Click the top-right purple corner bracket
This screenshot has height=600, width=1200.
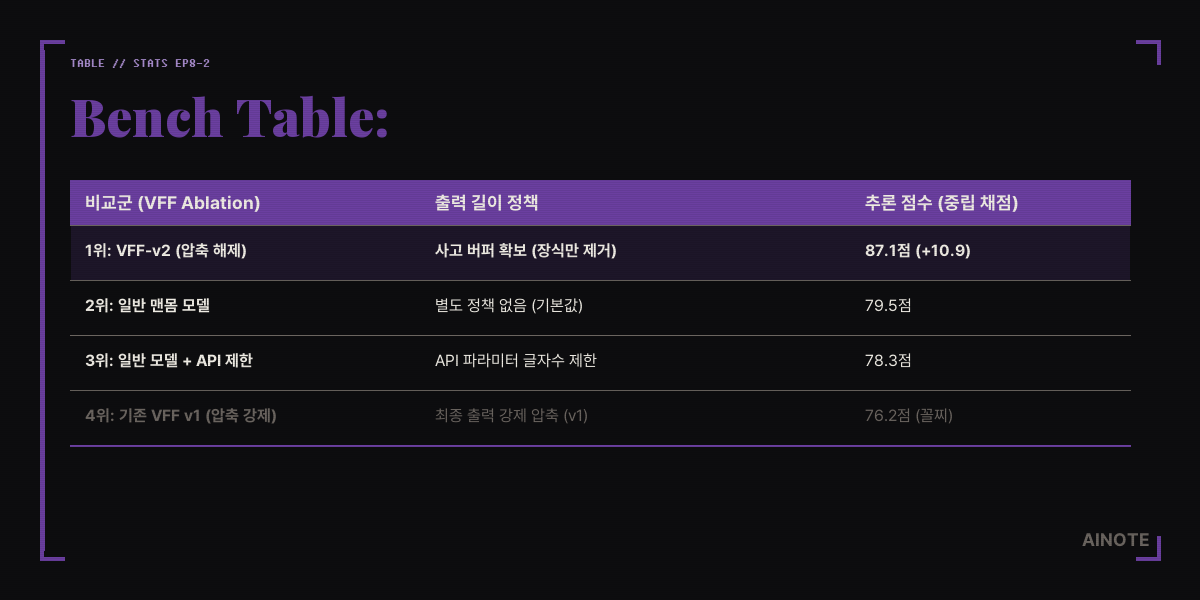pos(1149,52)
